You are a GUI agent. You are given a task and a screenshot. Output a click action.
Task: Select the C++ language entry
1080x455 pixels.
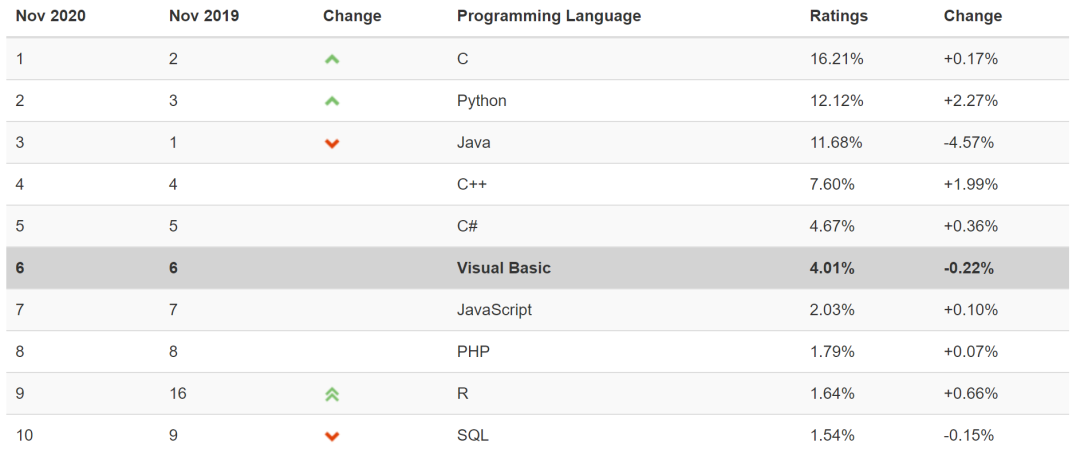pos(472,184)
